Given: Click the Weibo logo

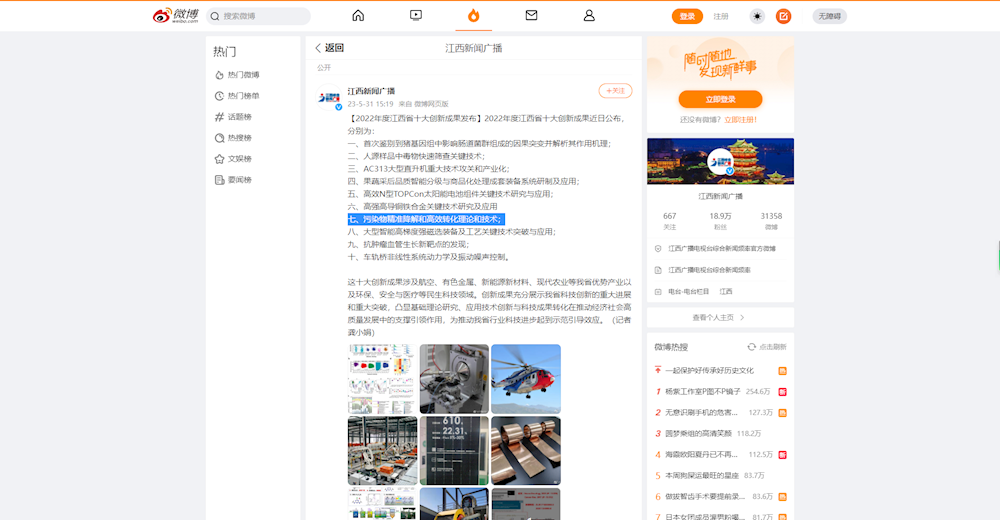Looking at the screenshot, I should (x=176, y=16).
